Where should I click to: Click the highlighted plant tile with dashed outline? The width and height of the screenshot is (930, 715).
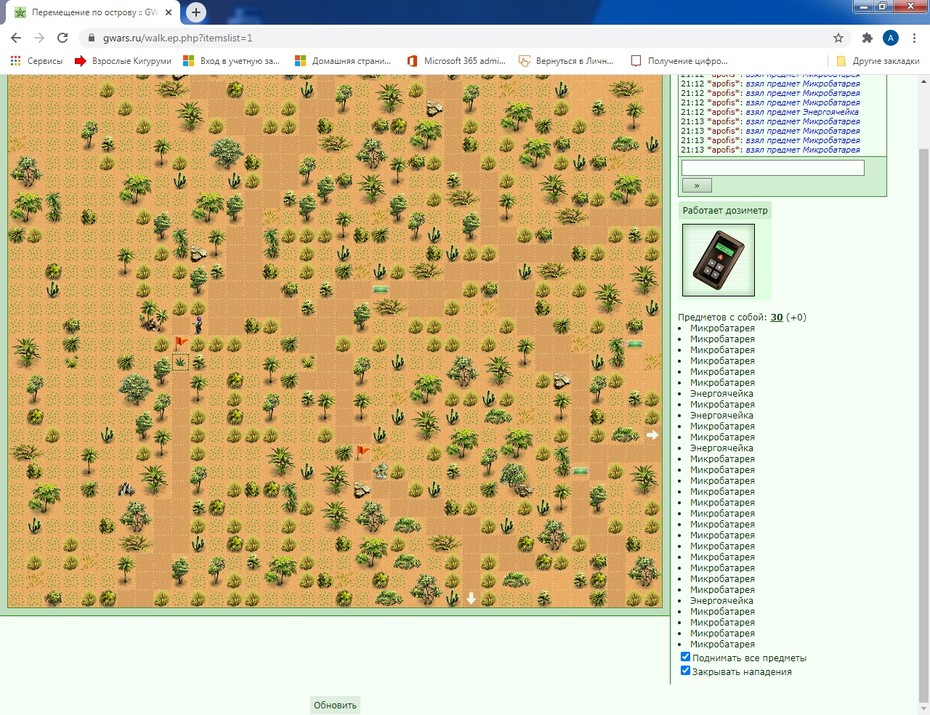click(x=180, y=362)
